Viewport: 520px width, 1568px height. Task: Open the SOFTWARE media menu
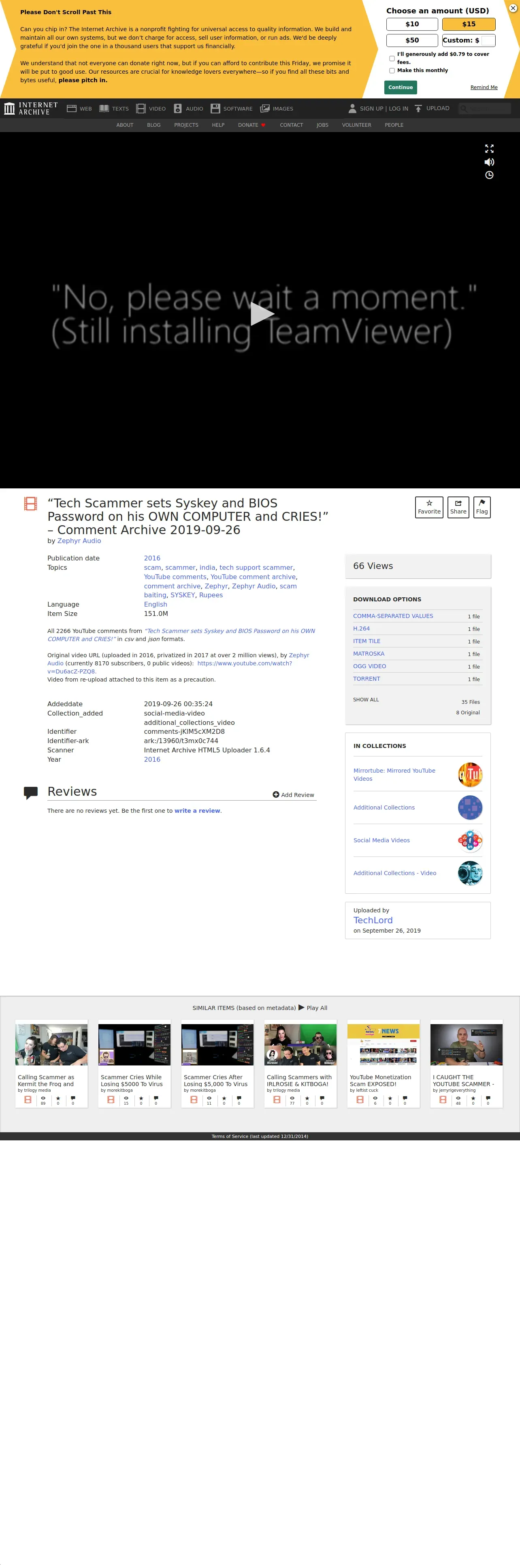click(231, 109)
